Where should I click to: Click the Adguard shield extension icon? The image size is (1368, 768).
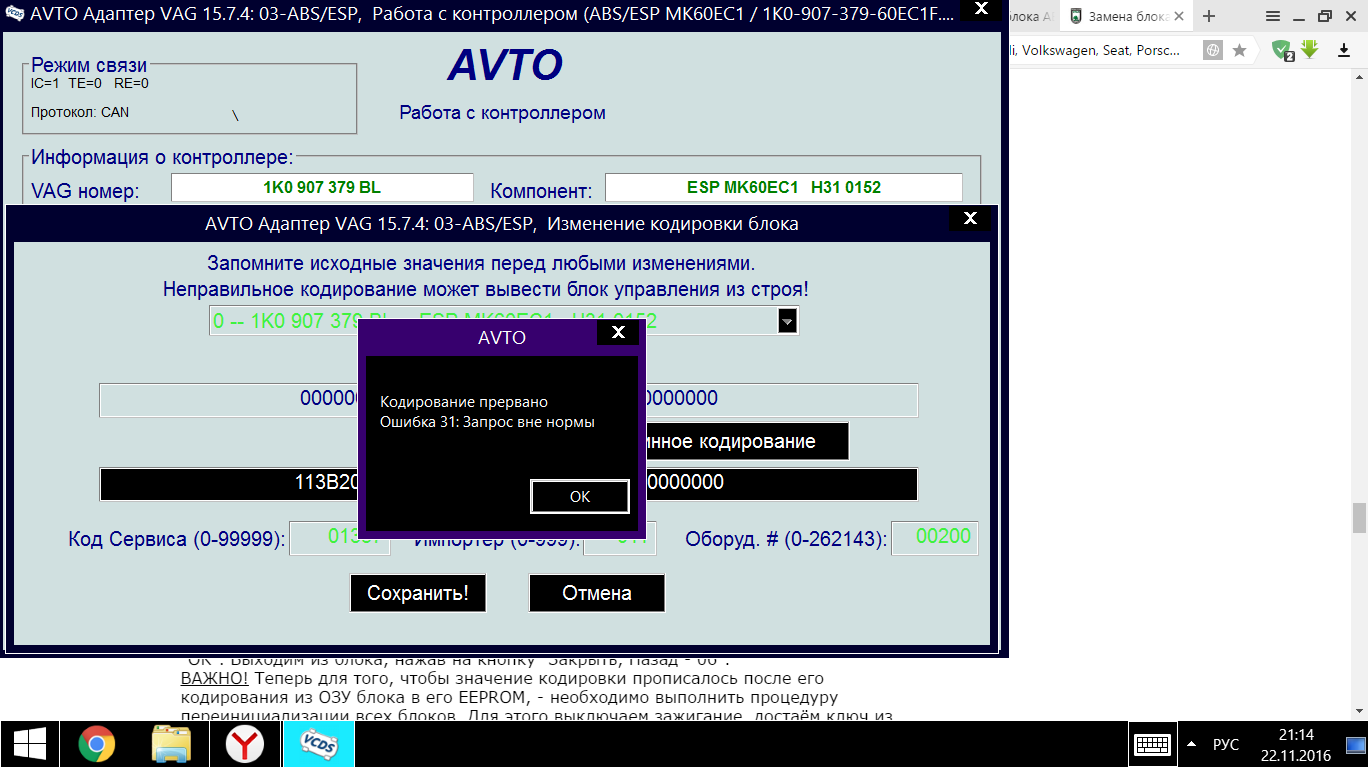[1281, 50]
